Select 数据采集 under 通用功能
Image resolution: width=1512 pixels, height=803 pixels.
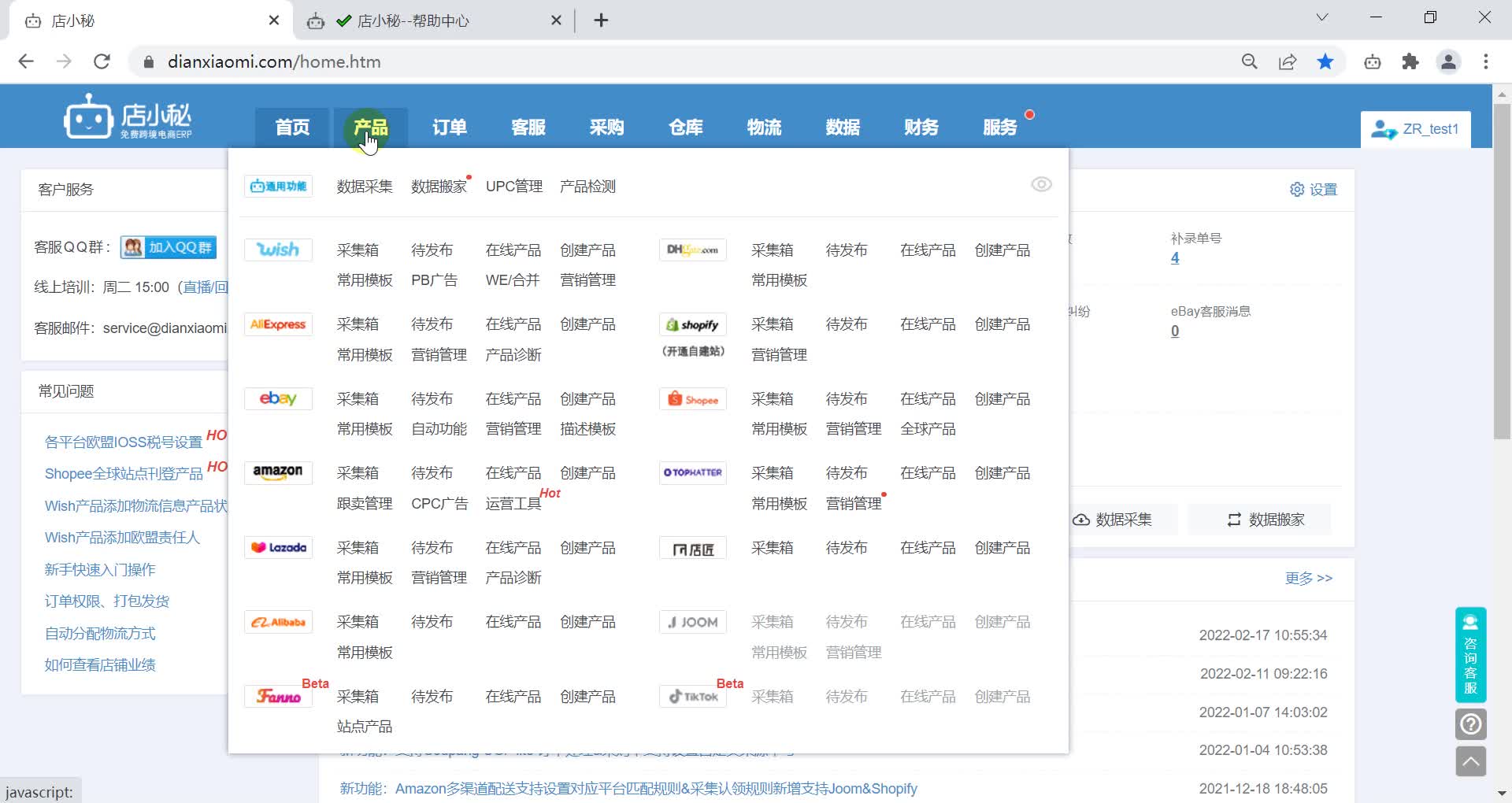(x=365, y=187)
